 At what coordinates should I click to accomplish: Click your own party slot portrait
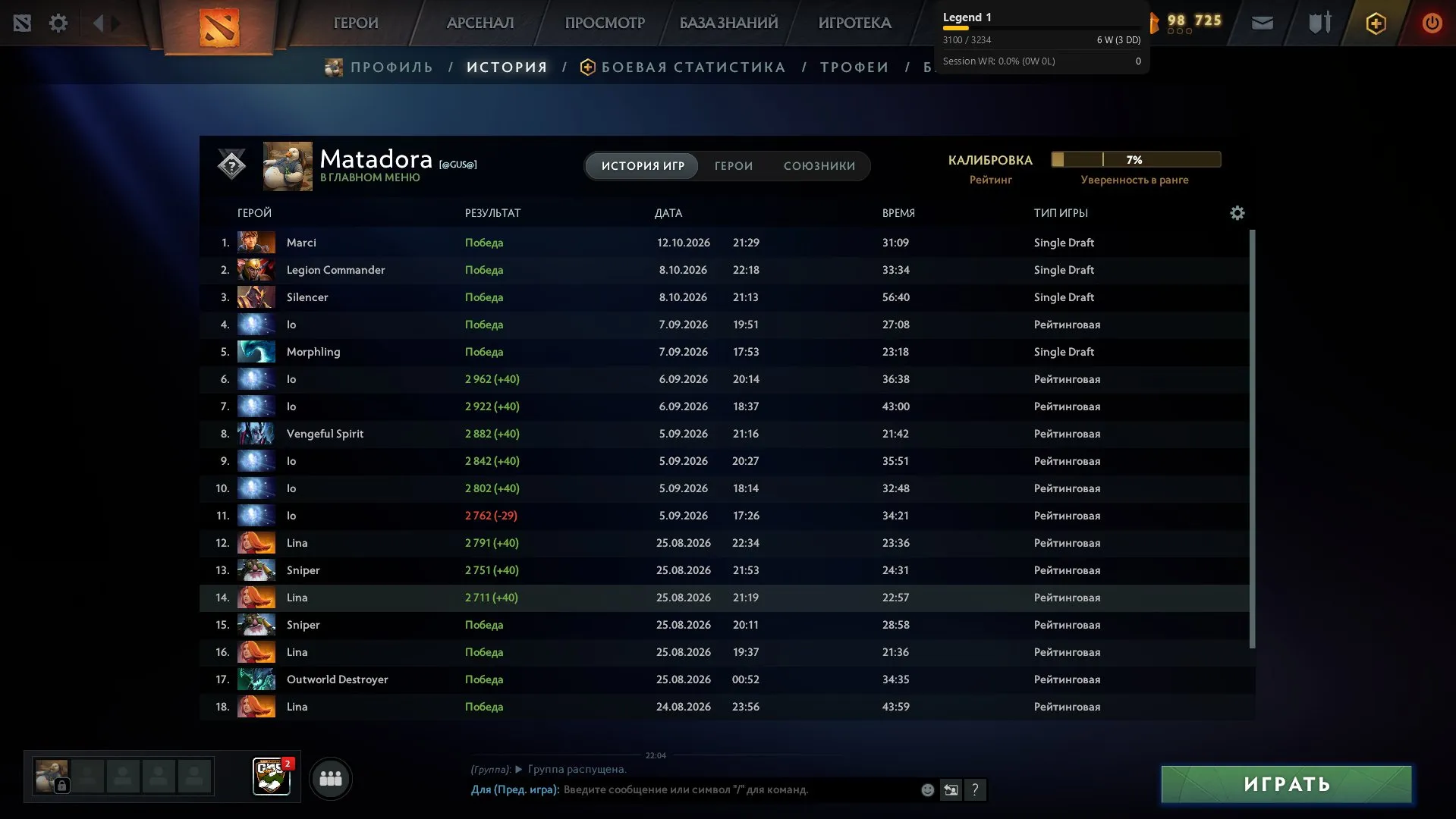(52, 777)
